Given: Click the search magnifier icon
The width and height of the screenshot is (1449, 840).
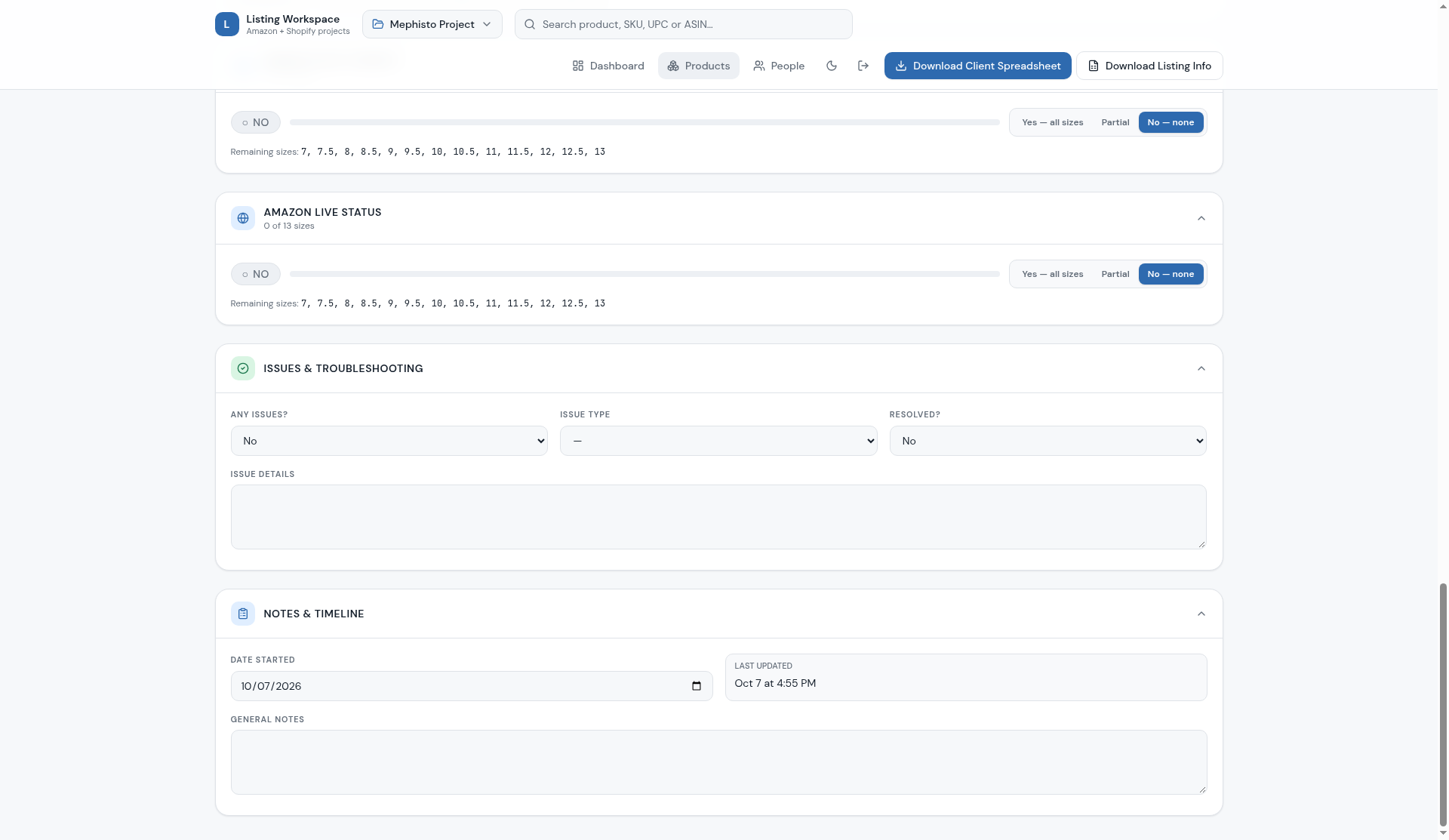Looking at the screenshot, I should coord(530,24).
